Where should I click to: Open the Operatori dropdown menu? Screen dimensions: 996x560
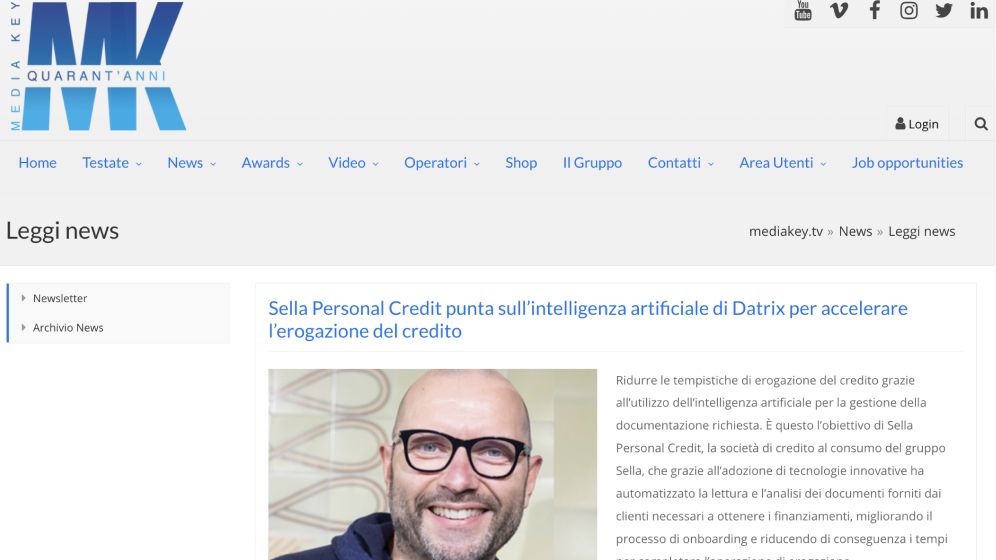(441, 163)
